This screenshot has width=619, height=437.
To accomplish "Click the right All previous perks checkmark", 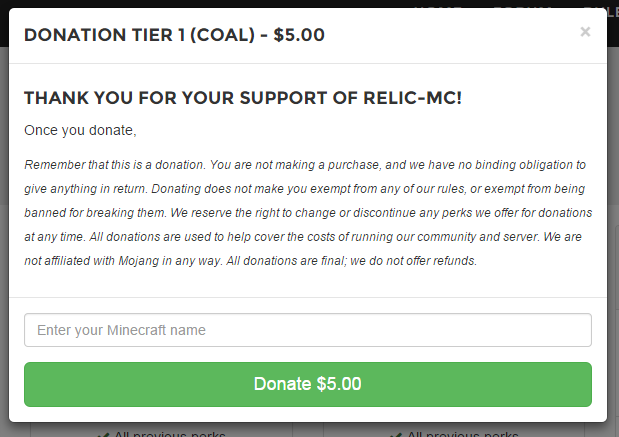I will pos(396,434).
